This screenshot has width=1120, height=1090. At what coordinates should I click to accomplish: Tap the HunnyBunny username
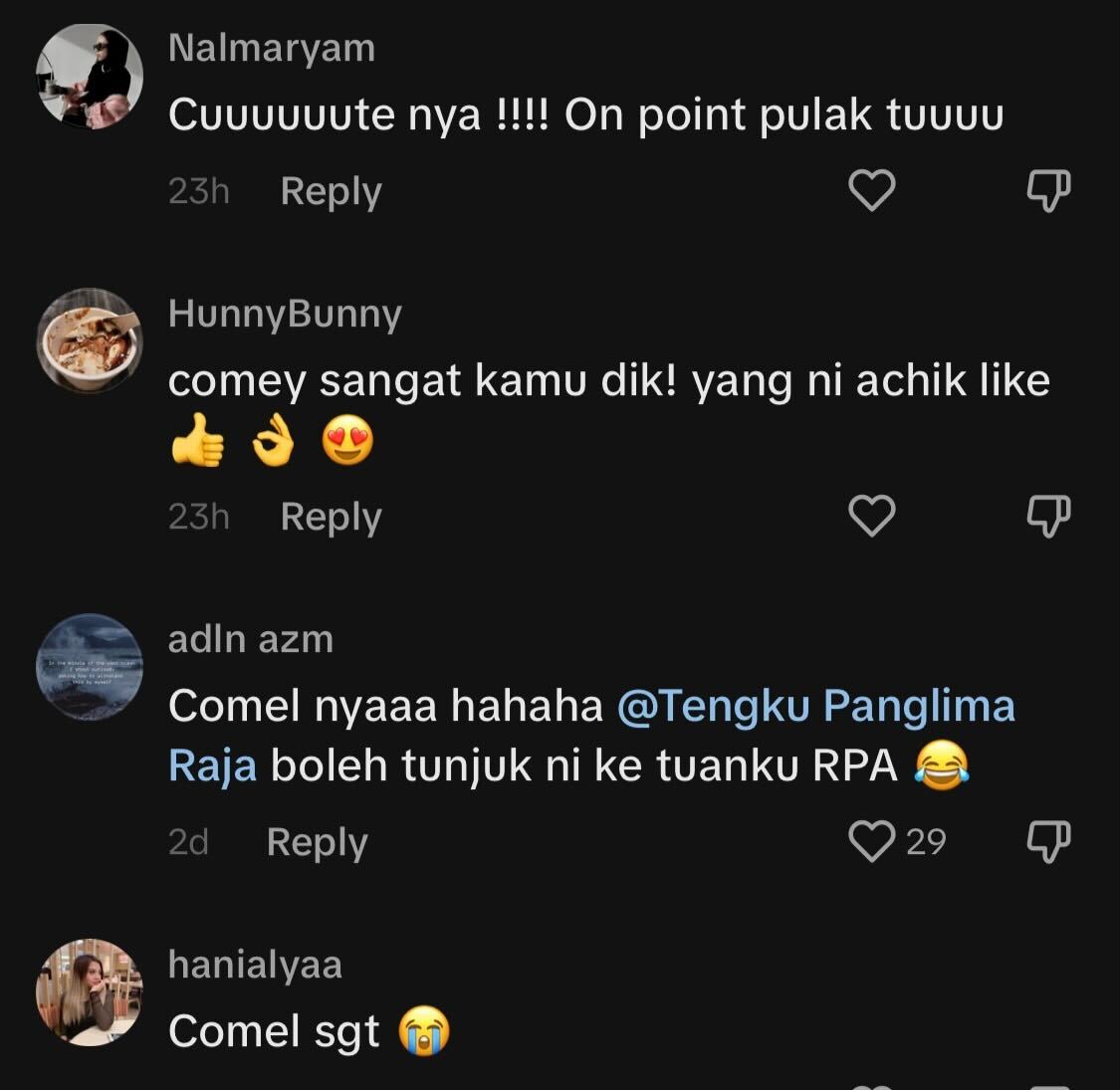285,313
